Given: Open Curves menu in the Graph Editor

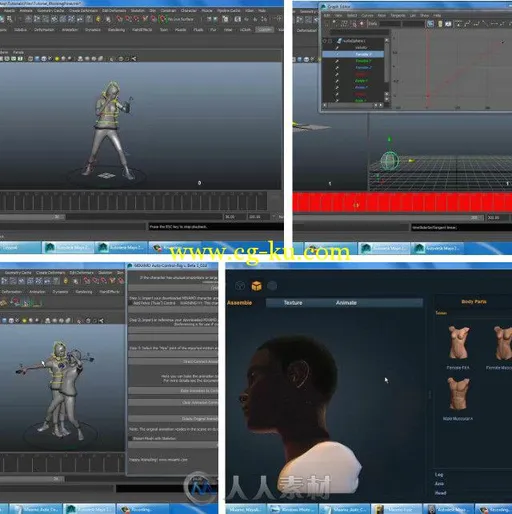Looking at the screenshot, I should pos(367,15).
